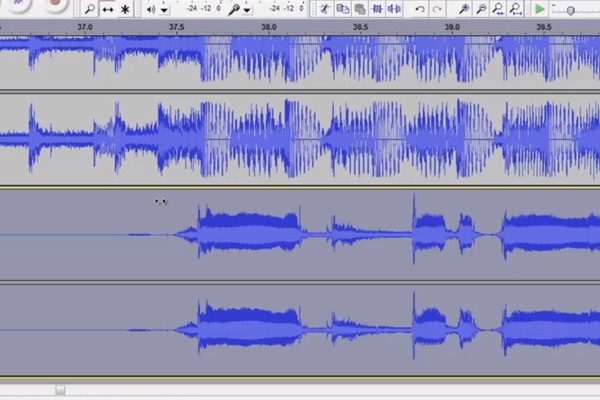Open the output speaker meter dropdown
Image resolution: width=600 pixels, height=400 pixels.
[164, 10]
